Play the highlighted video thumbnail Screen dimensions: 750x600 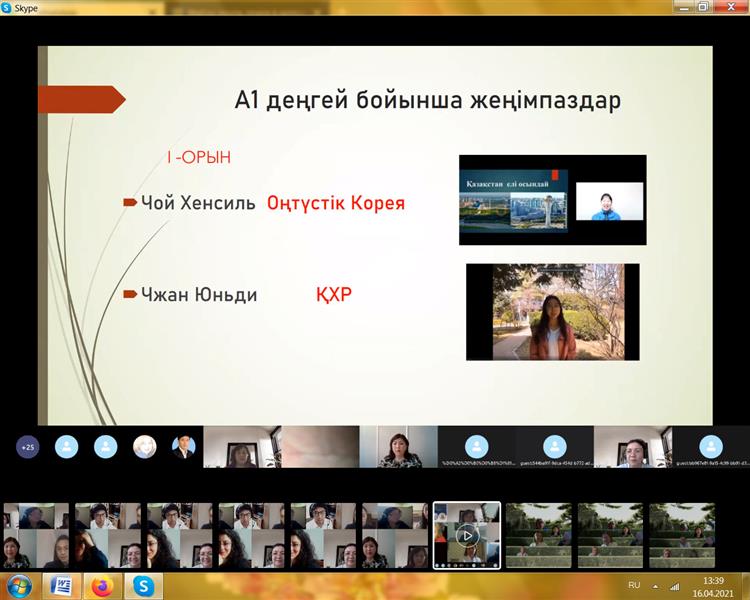[466, 535]
